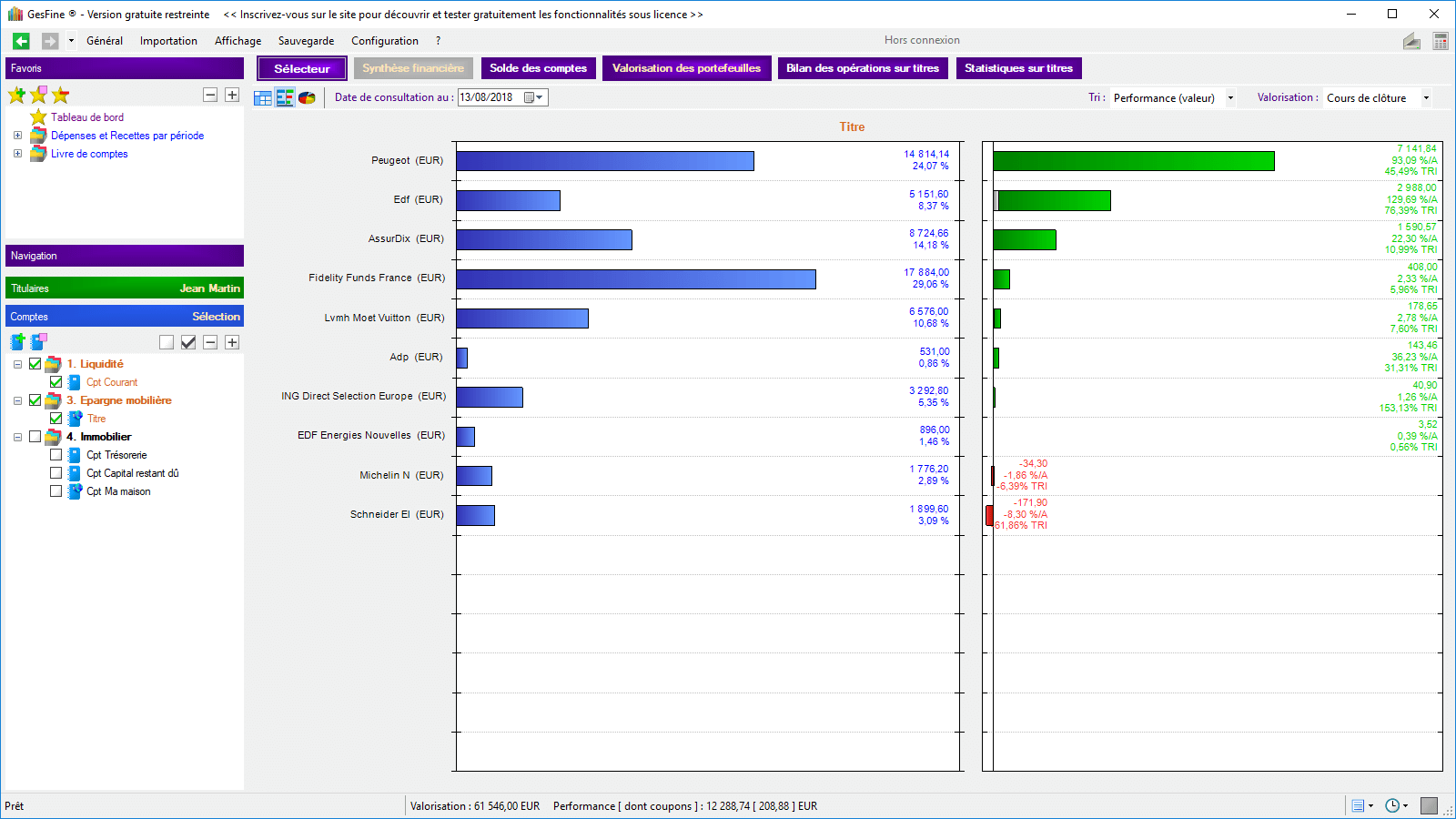Viewport: 1456px width, 819px height.
Task: Click the gray forward arrow icon
Action: point(50,41)
